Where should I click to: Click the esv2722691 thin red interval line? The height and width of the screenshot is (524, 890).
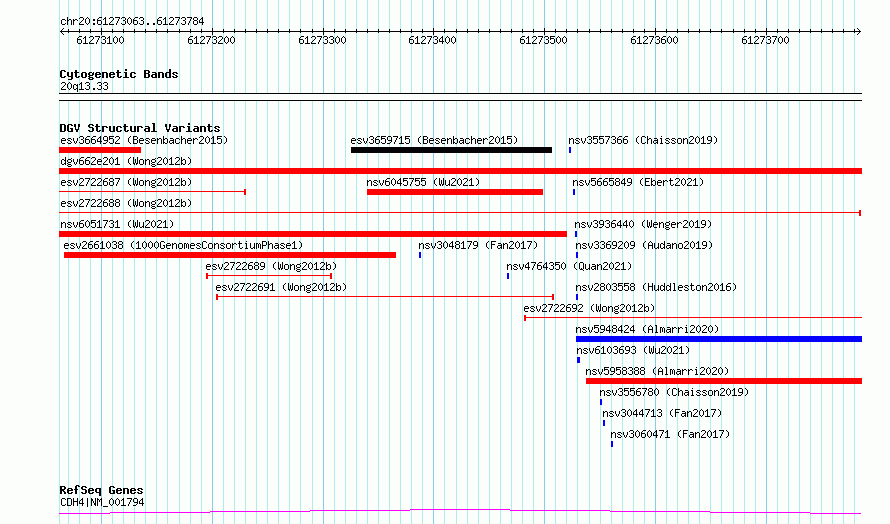pos(385,297)
